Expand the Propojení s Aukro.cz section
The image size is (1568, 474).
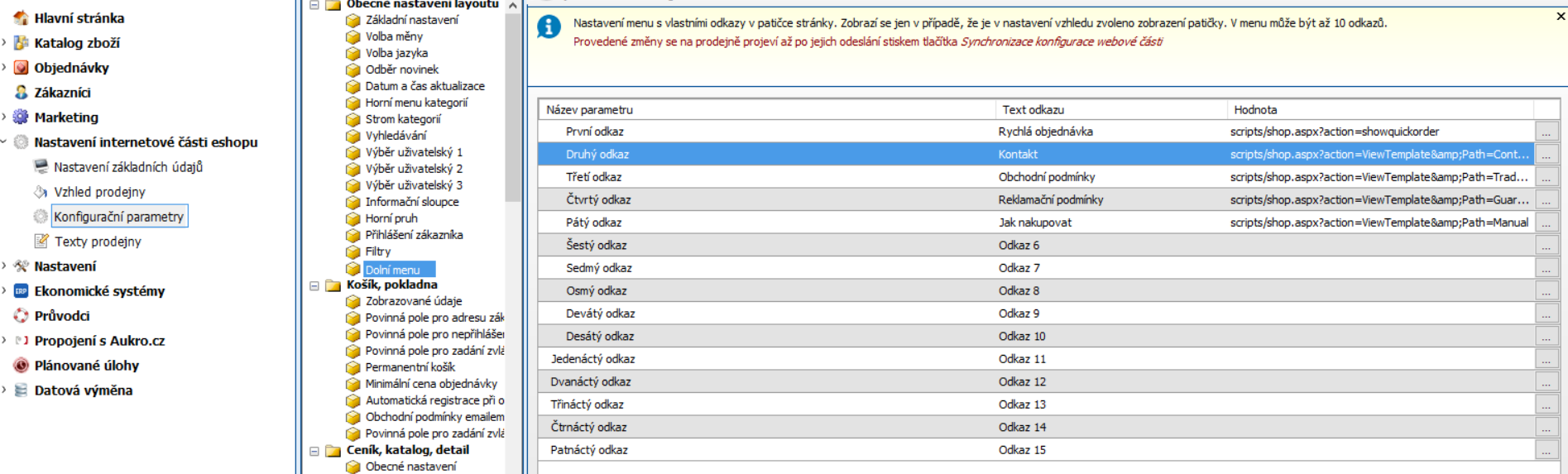click(5, 341)
